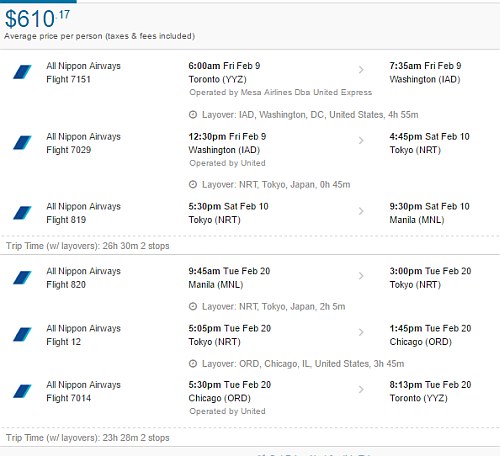The width and height of the screenshot is (500, 456).
Task: Click the ANA logo beside Flight 819
Action: [22, 213]
